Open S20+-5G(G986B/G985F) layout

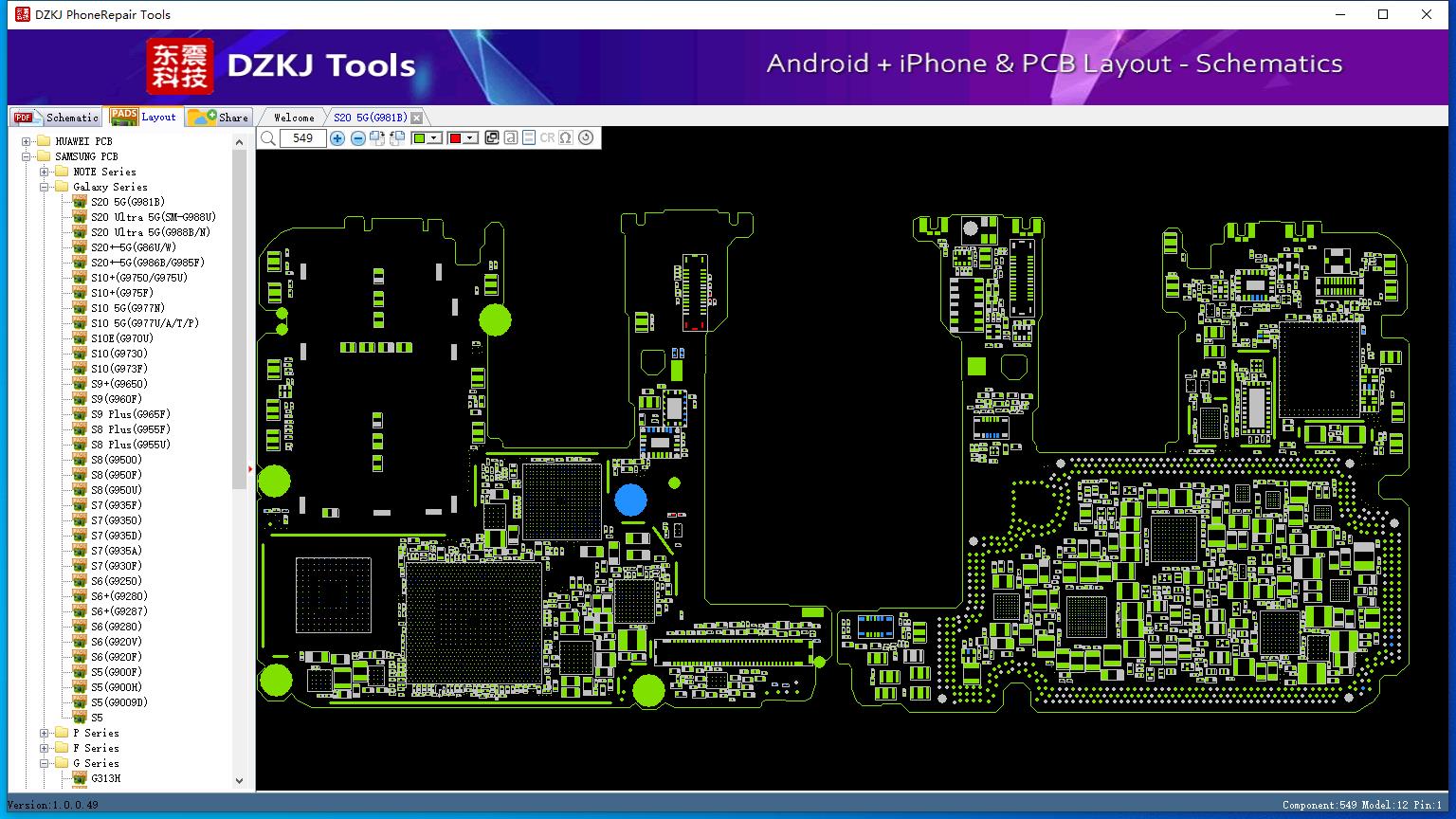(148, 263)
